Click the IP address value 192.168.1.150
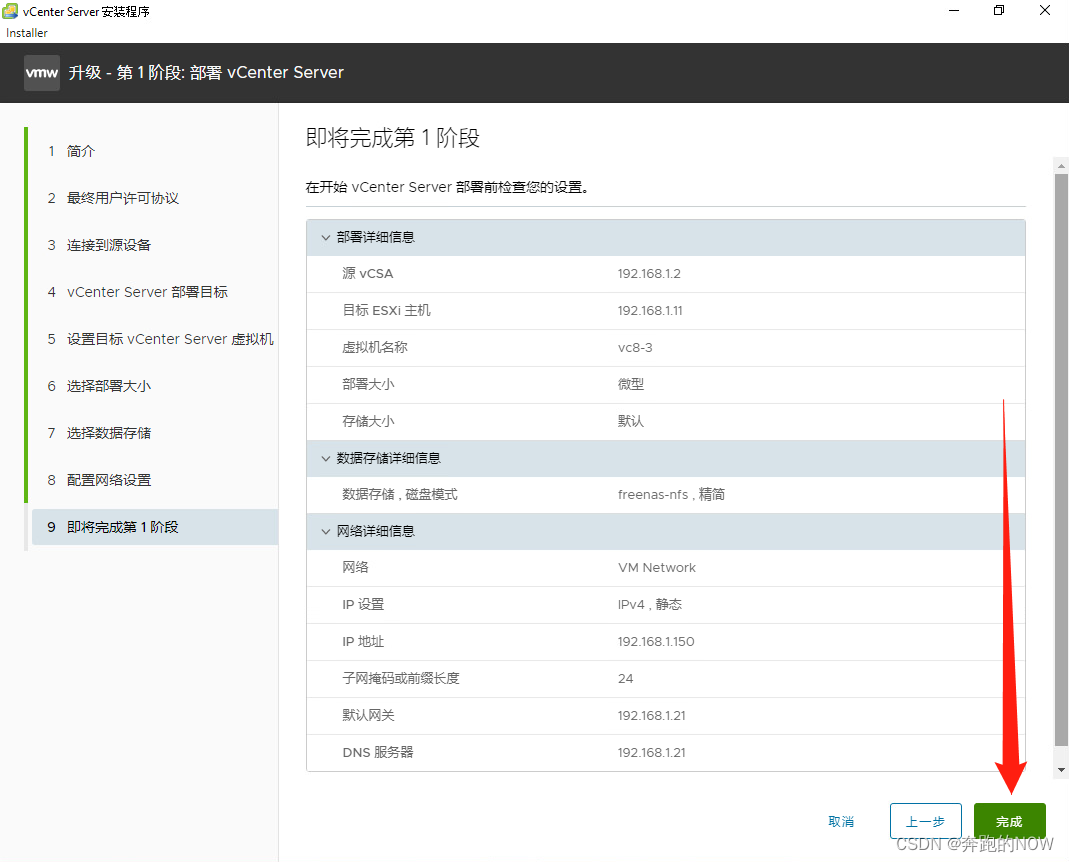 pyautogui.click(x=656, y=642)
